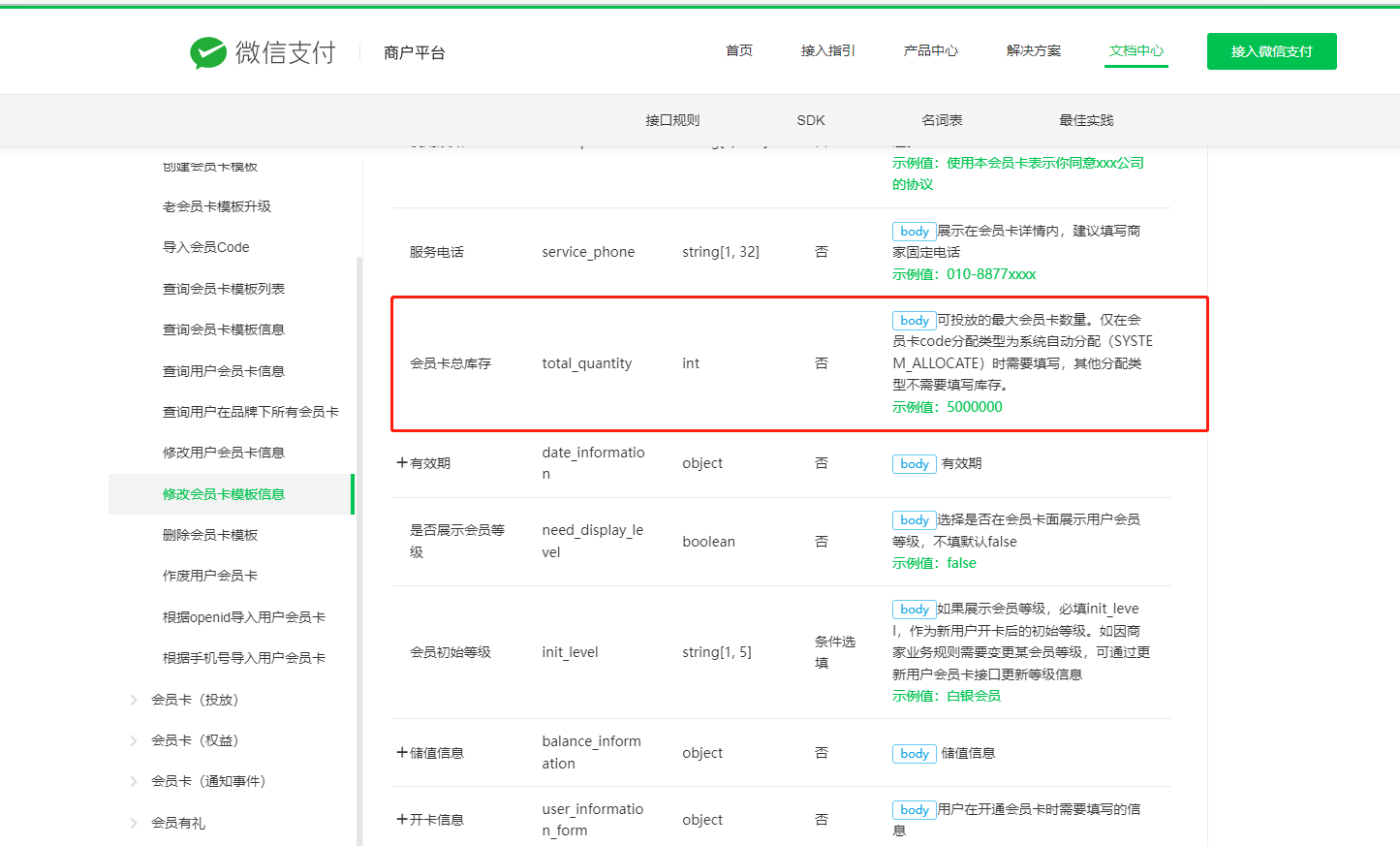Image resolution: width=1400 pixels, height=846 pixels.
Task: Expand the 会员有礼 chevron
Action: pyautogui.click(x=134, y=823)
